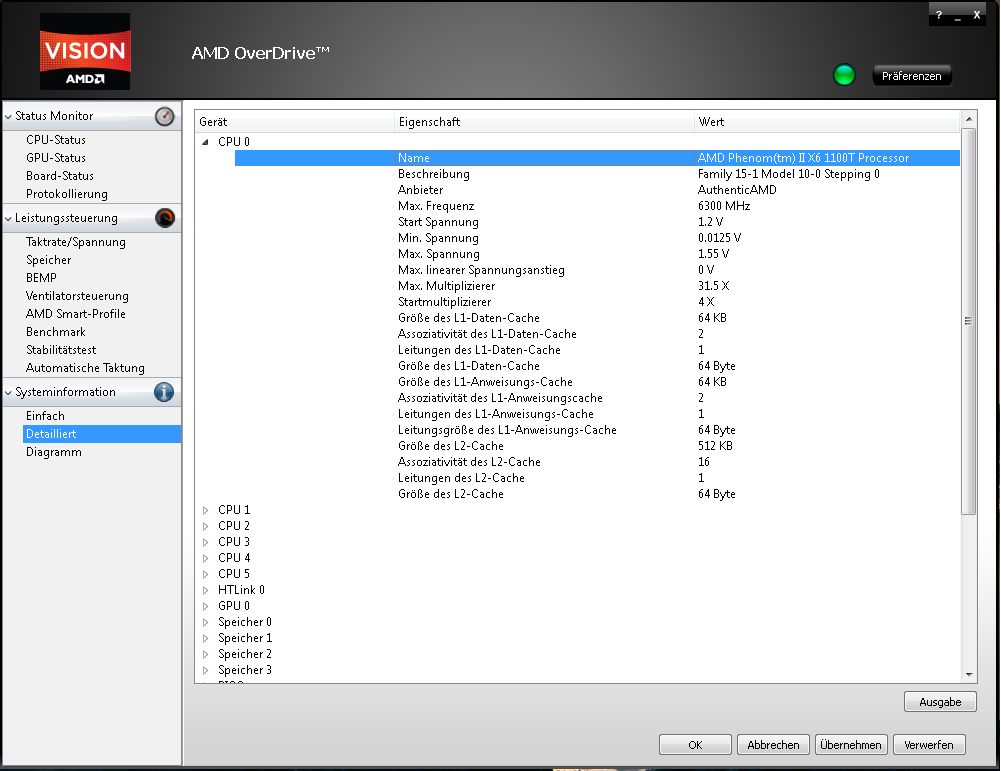Collapse the CPU 0 tree node
This screenshot has width=1001, height=771.
click(206, 142)
